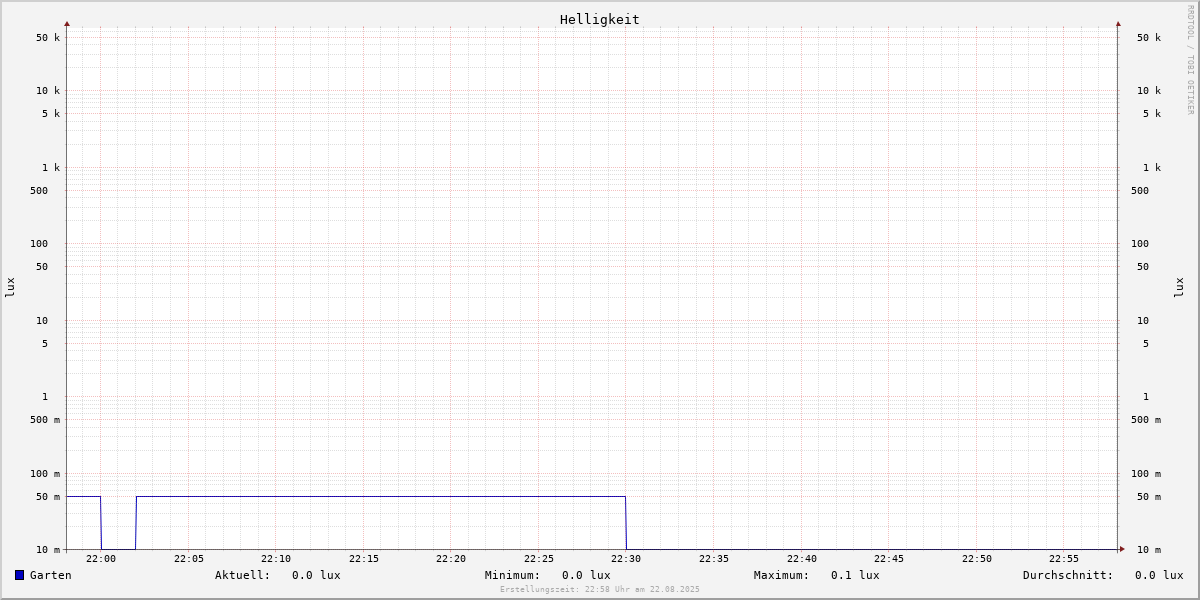Click the red arrowhead ending the time axis
The image size is (1200, 600).
[1122, 549]
